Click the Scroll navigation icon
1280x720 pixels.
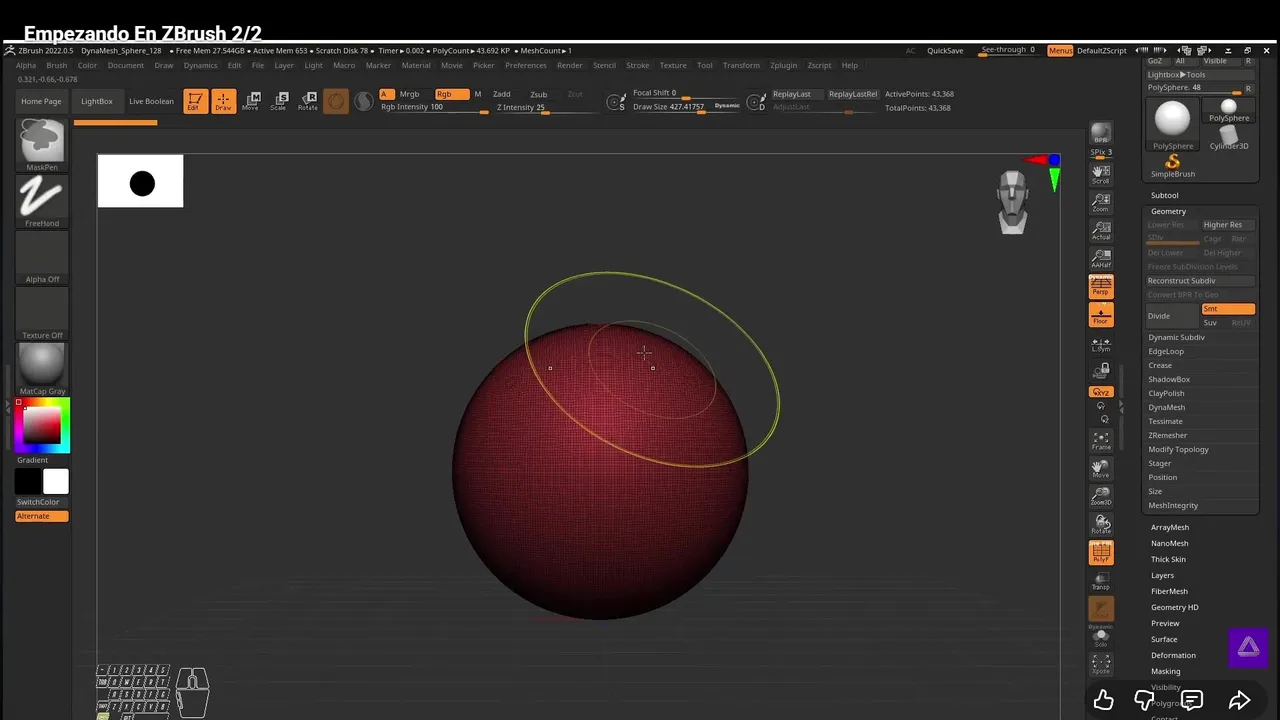tap(1101, 174)
